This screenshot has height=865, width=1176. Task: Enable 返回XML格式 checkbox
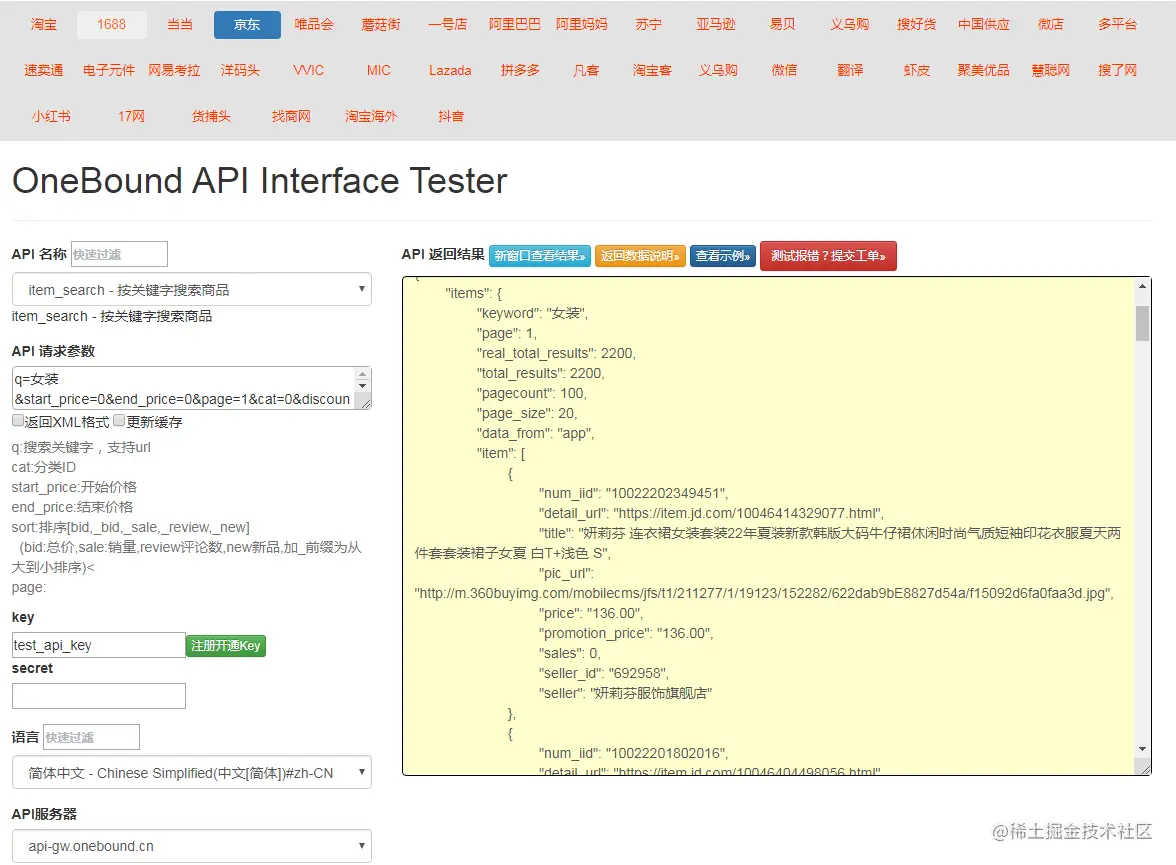point(18,421)
